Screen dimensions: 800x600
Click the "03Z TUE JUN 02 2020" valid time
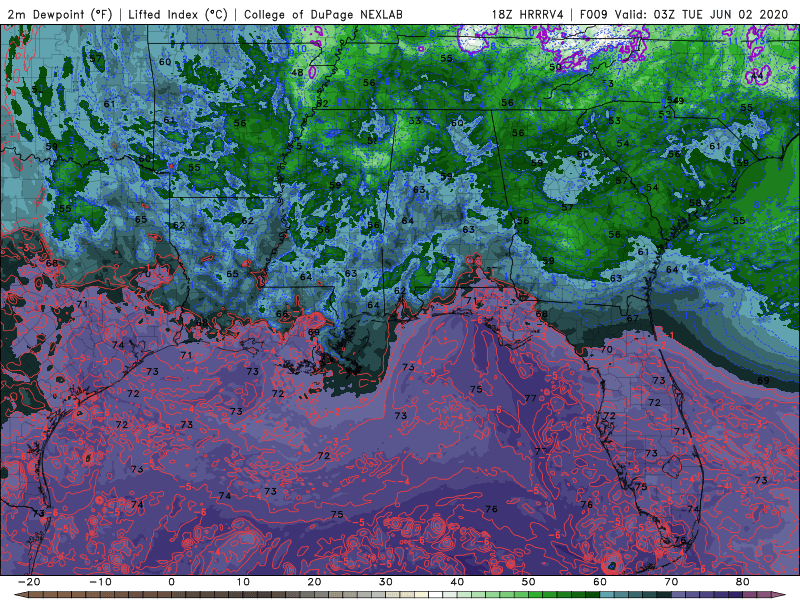[x=721, y=14]
